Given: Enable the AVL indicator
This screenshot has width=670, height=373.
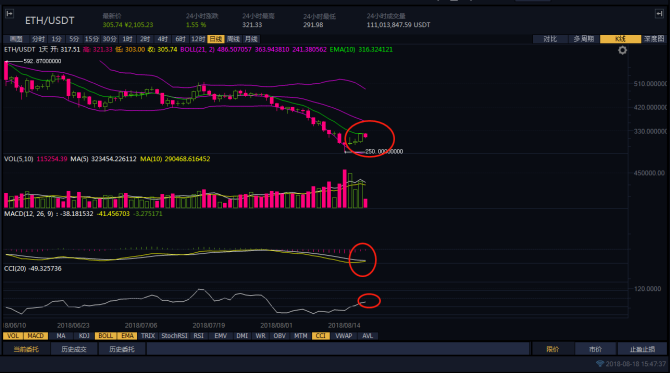Looking at the screenshot, I should (368, 336).
